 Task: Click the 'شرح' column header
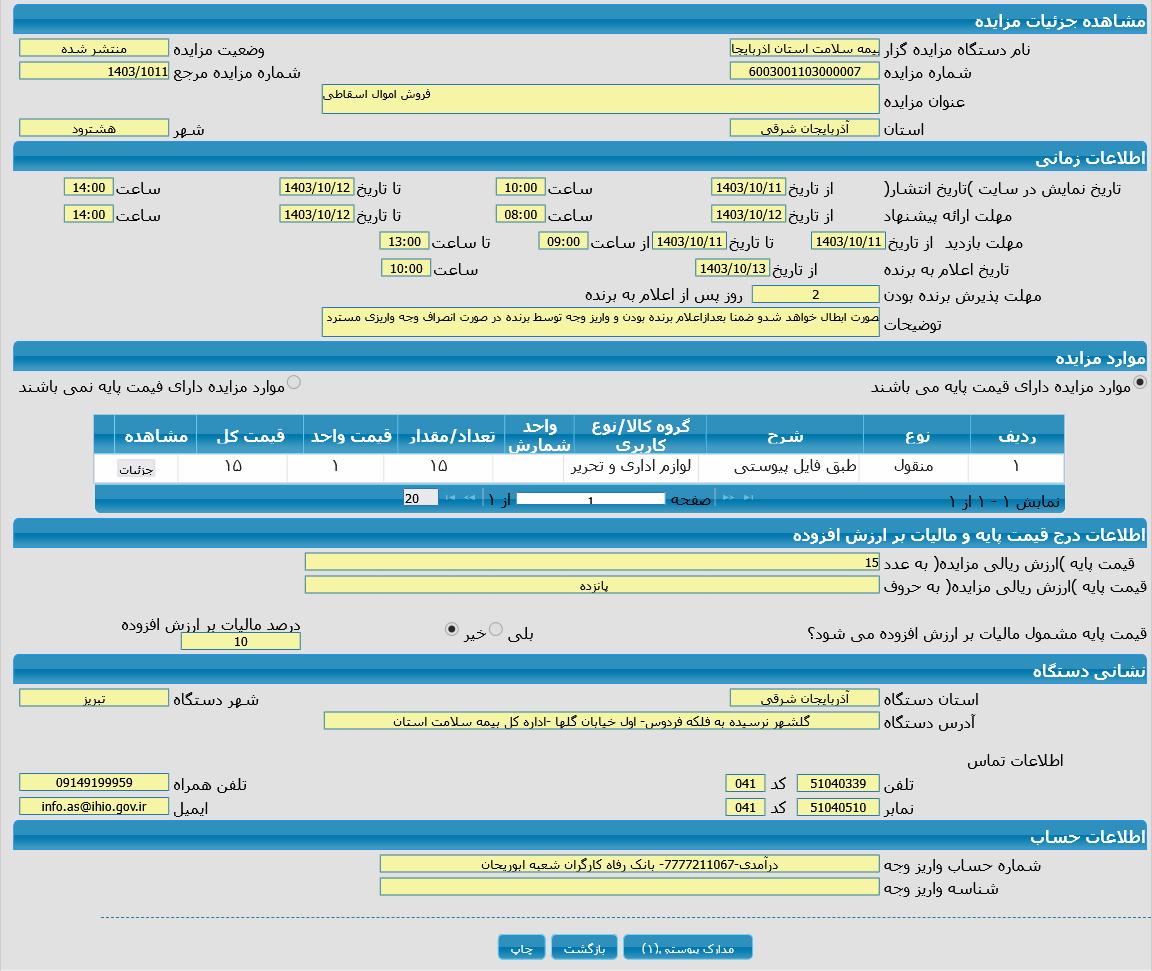pyautogui.click(x=785, y=435)
